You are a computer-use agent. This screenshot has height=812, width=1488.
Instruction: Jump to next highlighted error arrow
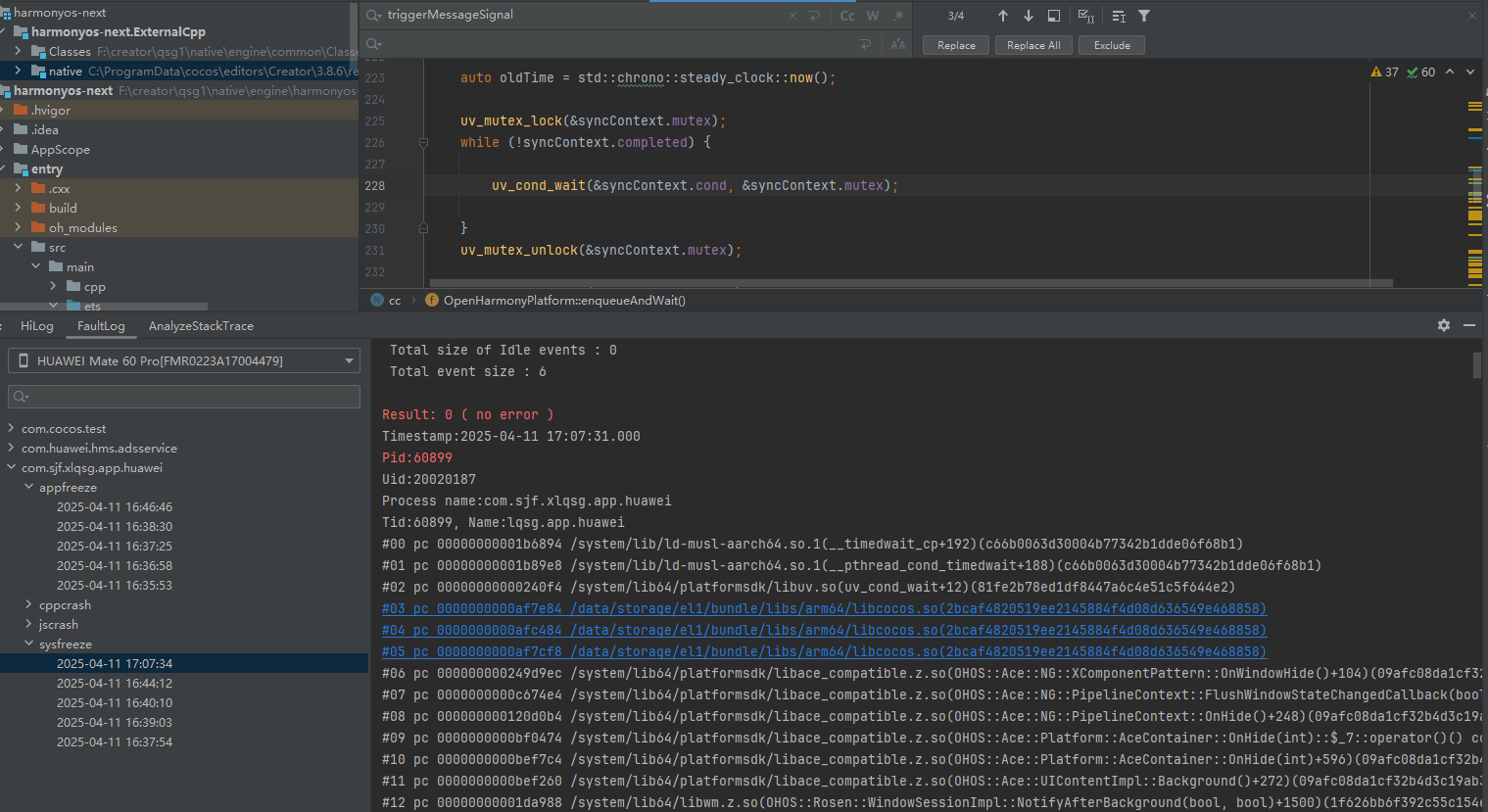coord(1469,72)
